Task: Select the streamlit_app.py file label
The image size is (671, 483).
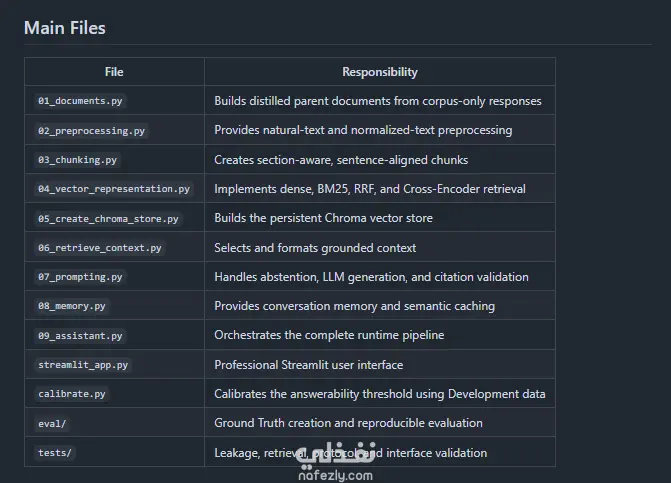Action: 83,365
